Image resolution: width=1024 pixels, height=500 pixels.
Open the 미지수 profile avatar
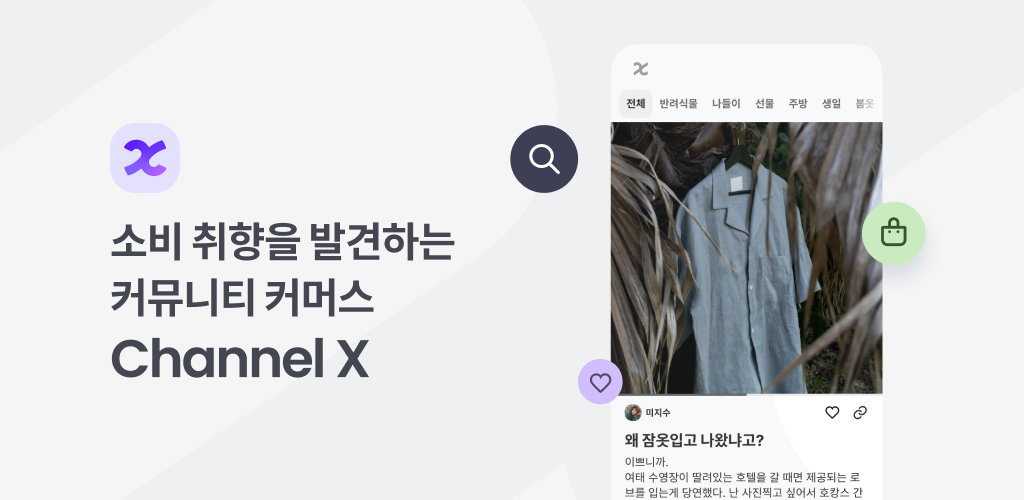[x=633, y=413]
